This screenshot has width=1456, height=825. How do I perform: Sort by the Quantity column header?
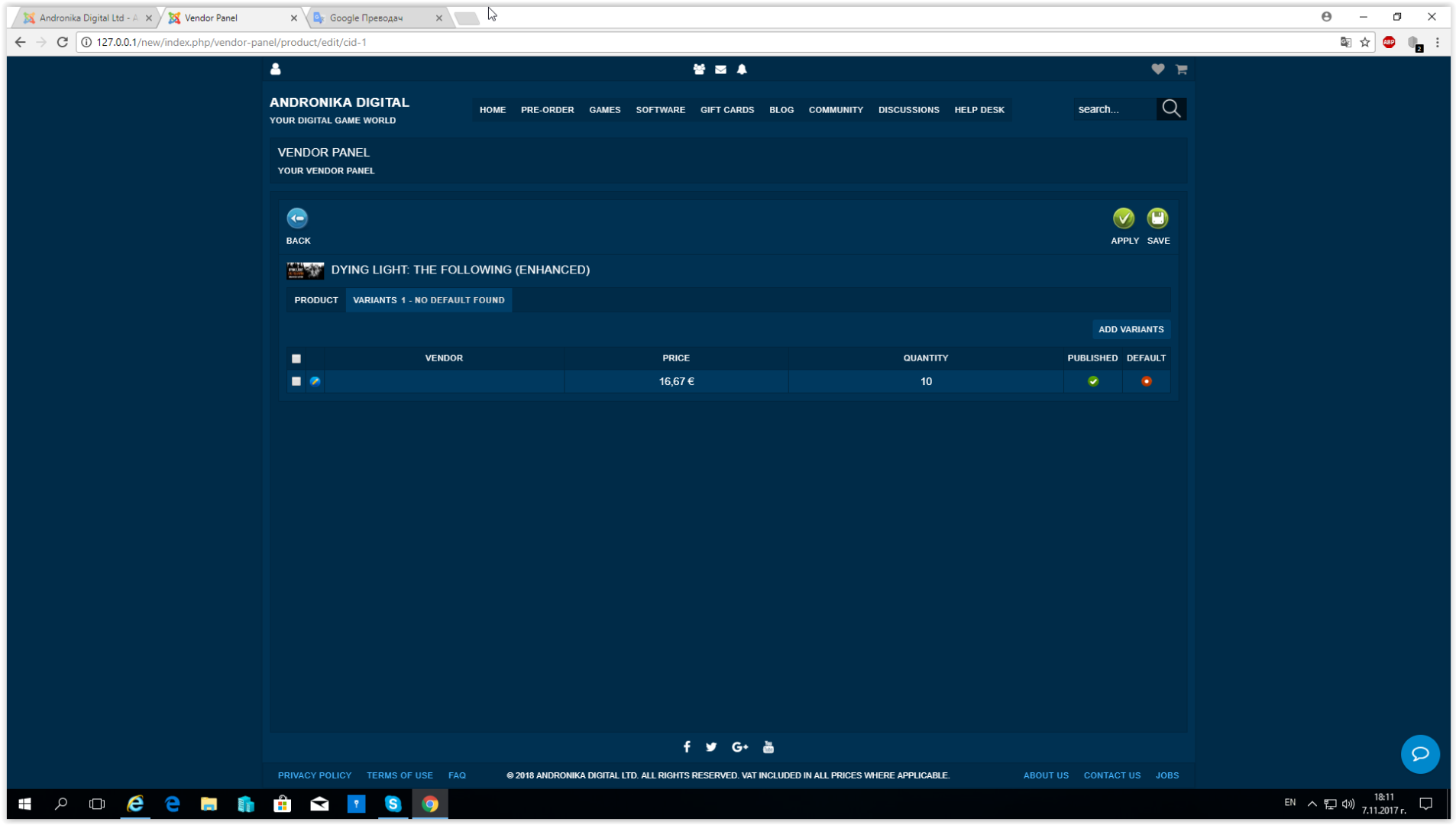(x=926, y=358)
